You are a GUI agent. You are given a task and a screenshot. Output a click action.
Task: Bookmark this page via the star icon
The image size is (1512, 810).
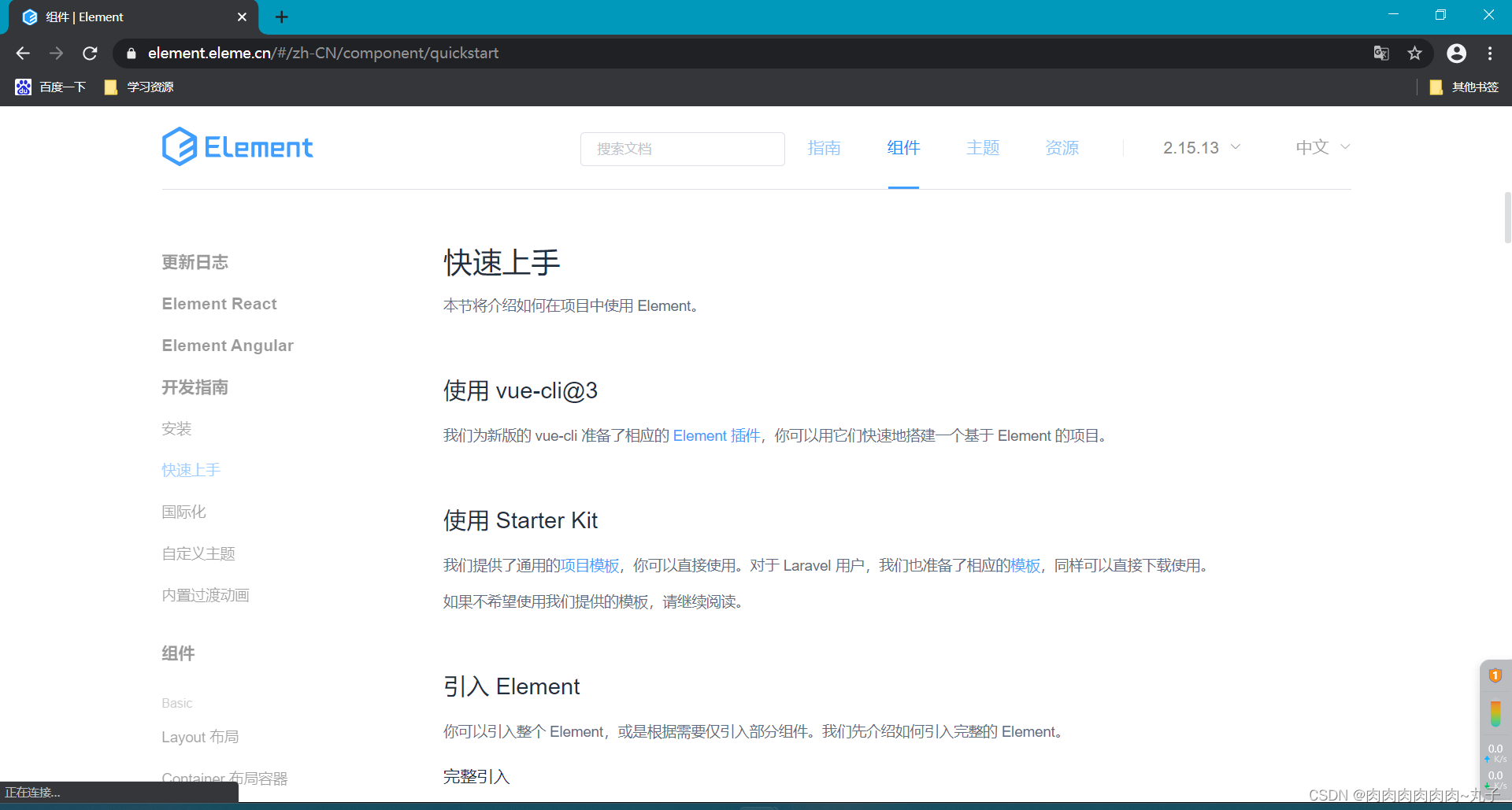[1414, 53]
